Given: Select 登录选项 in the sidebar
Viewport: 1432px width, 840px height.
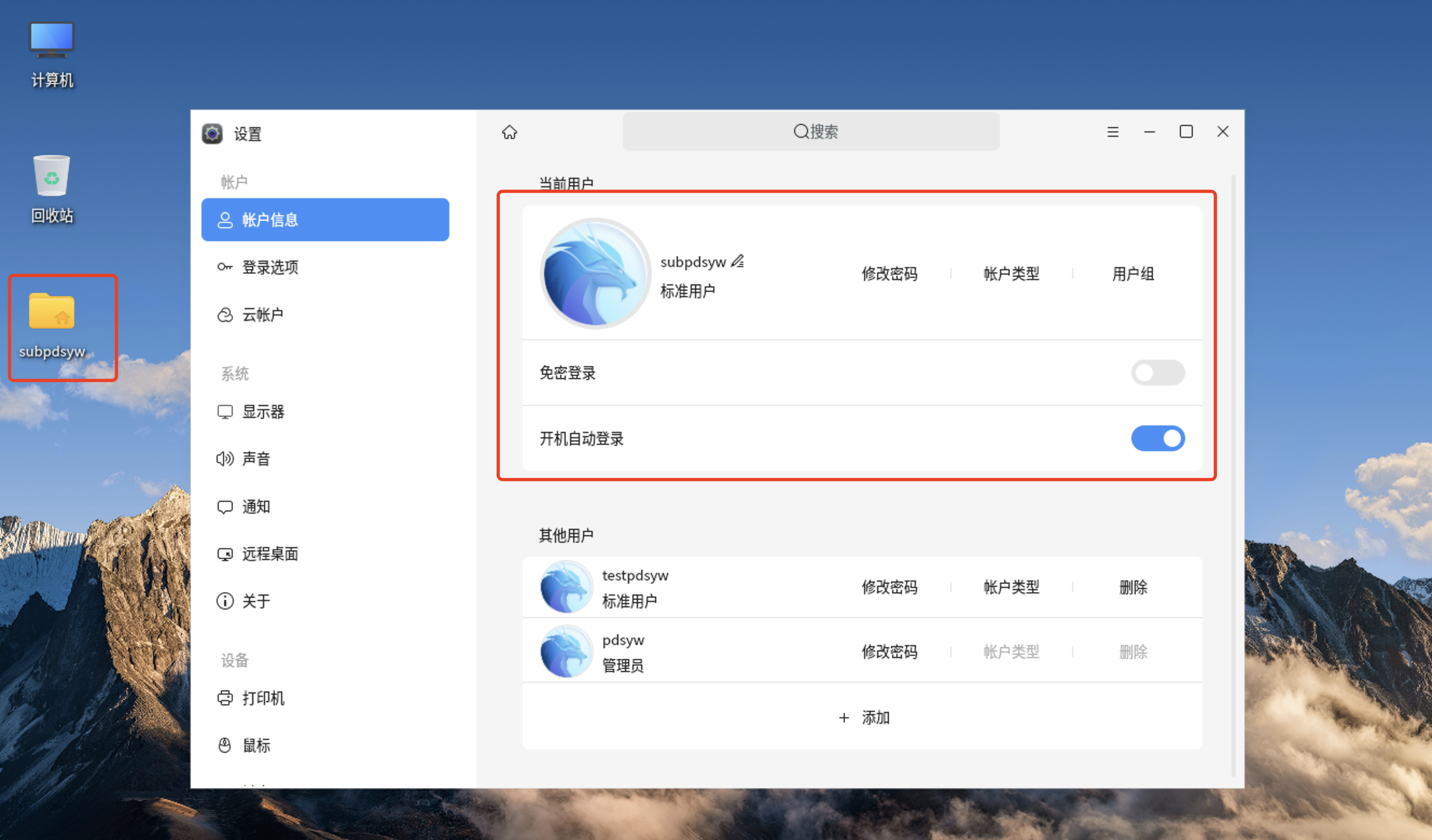Looking at the screenshot, I should coord(270,267).
